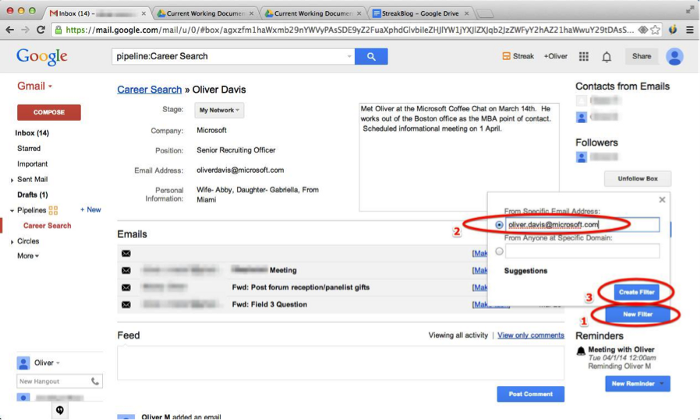Click the Post Comment button
The image size is (700, 420).
click(x=530, y=394)
